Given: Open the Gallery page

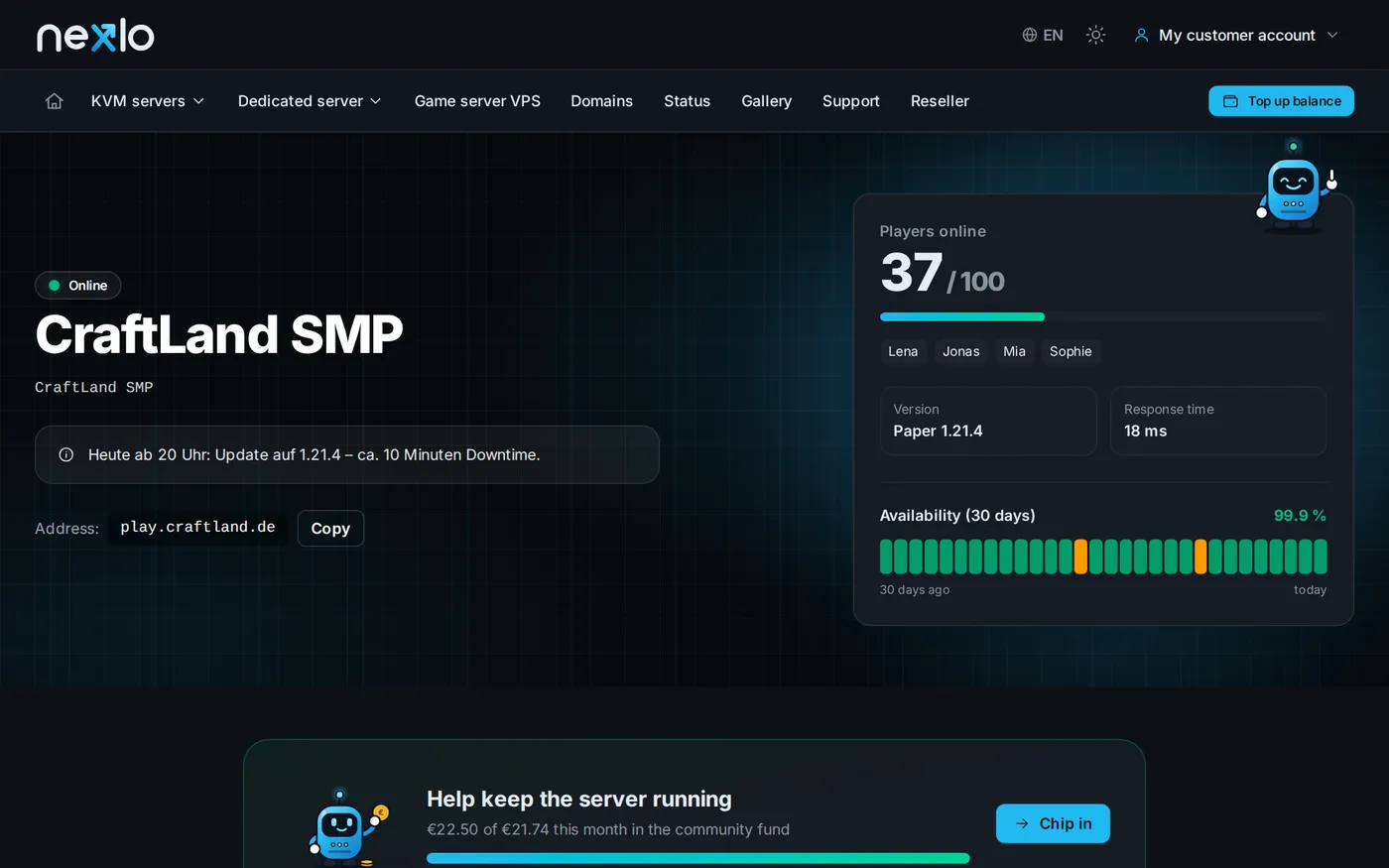Looking at the screenshot, I should (766, 101).
